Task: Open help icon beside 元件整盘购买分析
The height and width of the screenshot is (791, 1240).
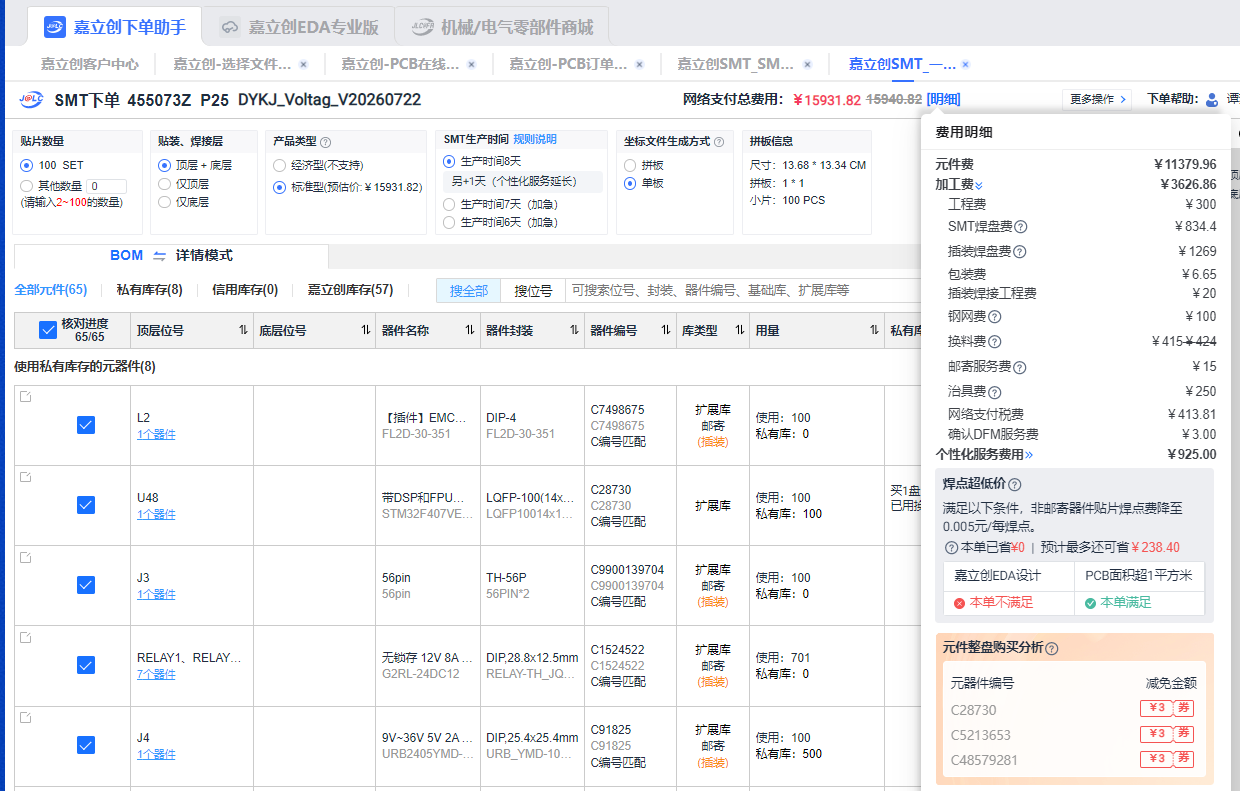Action: tap(1052, 648)
